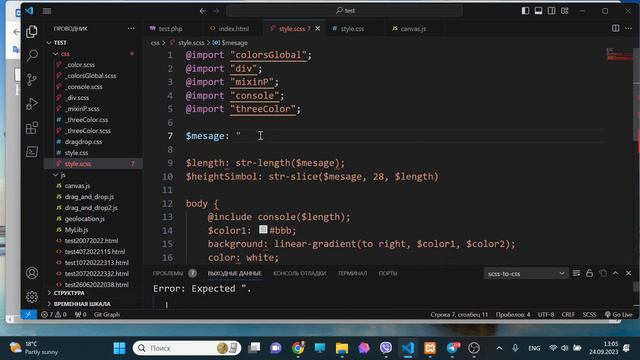Image resolution: width=640 pixels, height=360 pixels.
Task: Open Explorer more actions ellipsis
Action: point(131,29)
